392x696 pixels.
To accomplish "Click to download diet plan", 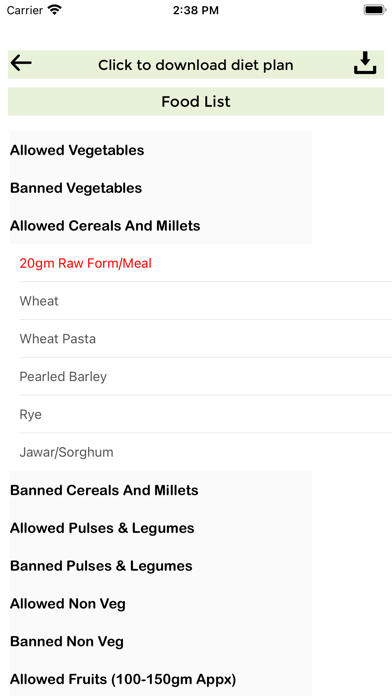I will pos(195,65).
